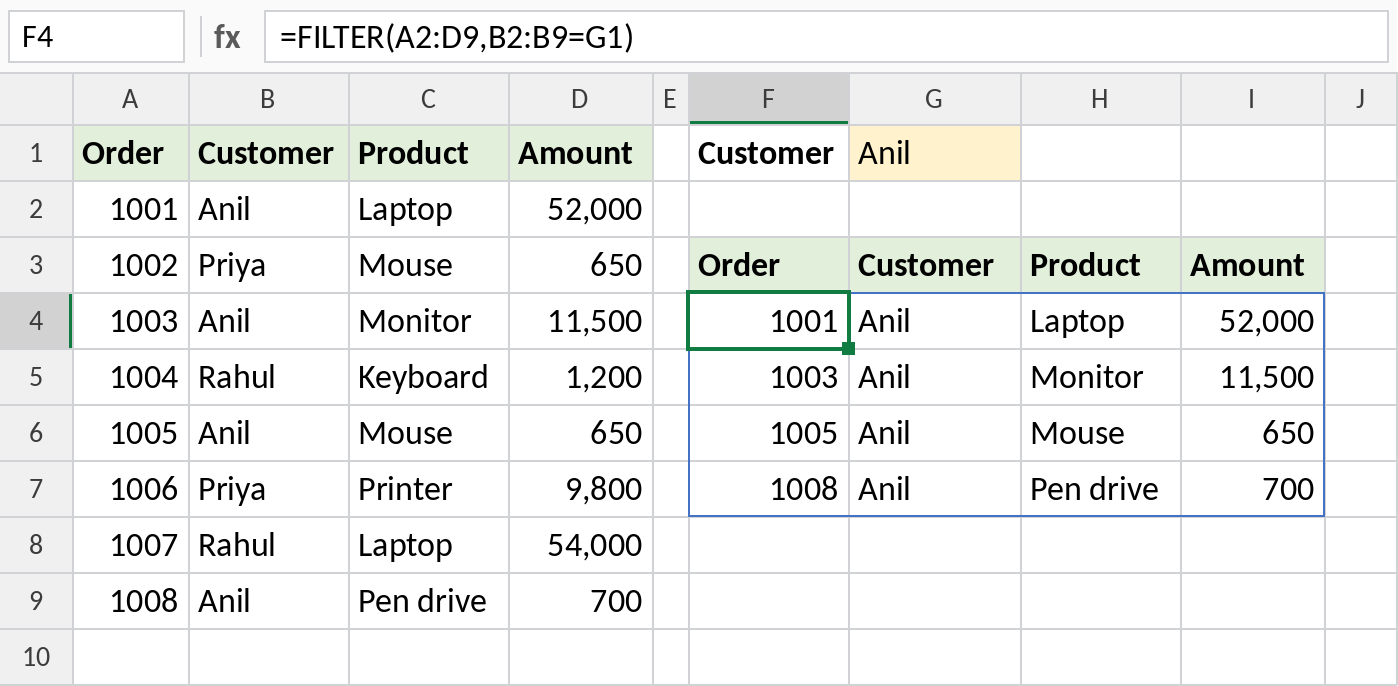Click the "Amount" result header in I3
This screenshot has height=686, width=1398.
pyautogui.click(x=1253, y=265)
